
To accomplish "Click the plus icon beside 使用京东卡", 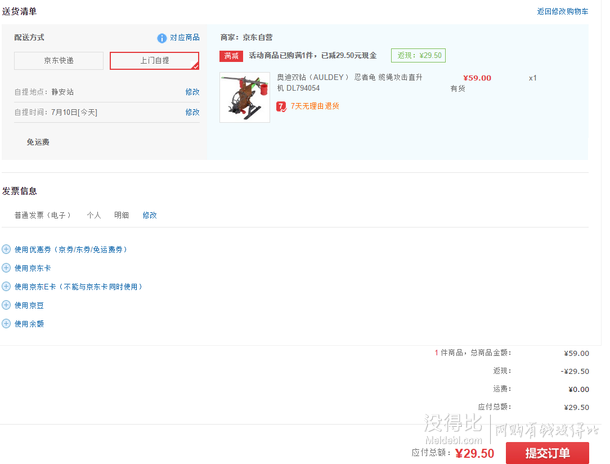I will pyautogui.click(x=6, y=268).
